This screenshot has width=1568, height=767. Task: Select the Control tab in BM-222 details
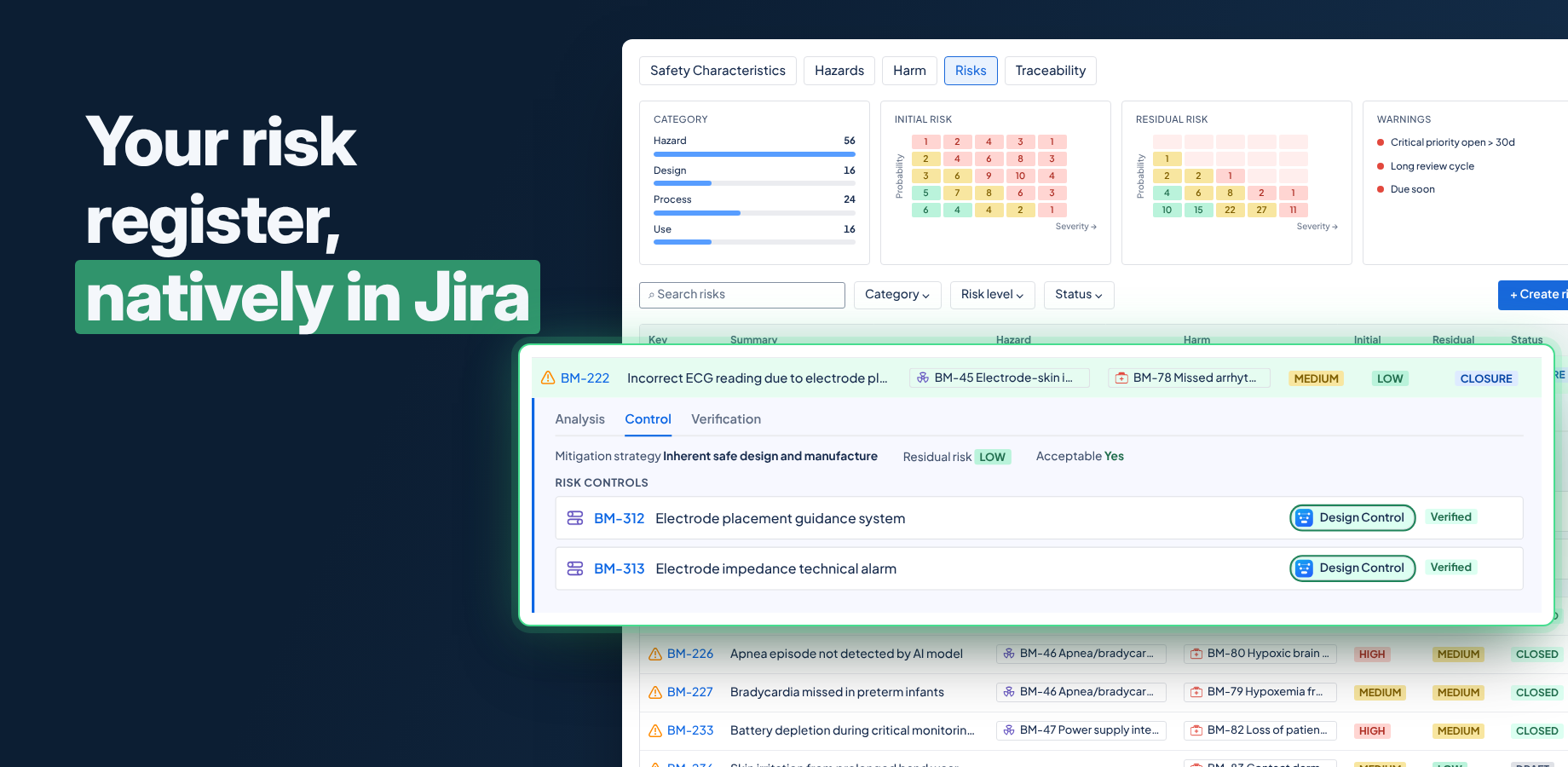coord(648,419)
